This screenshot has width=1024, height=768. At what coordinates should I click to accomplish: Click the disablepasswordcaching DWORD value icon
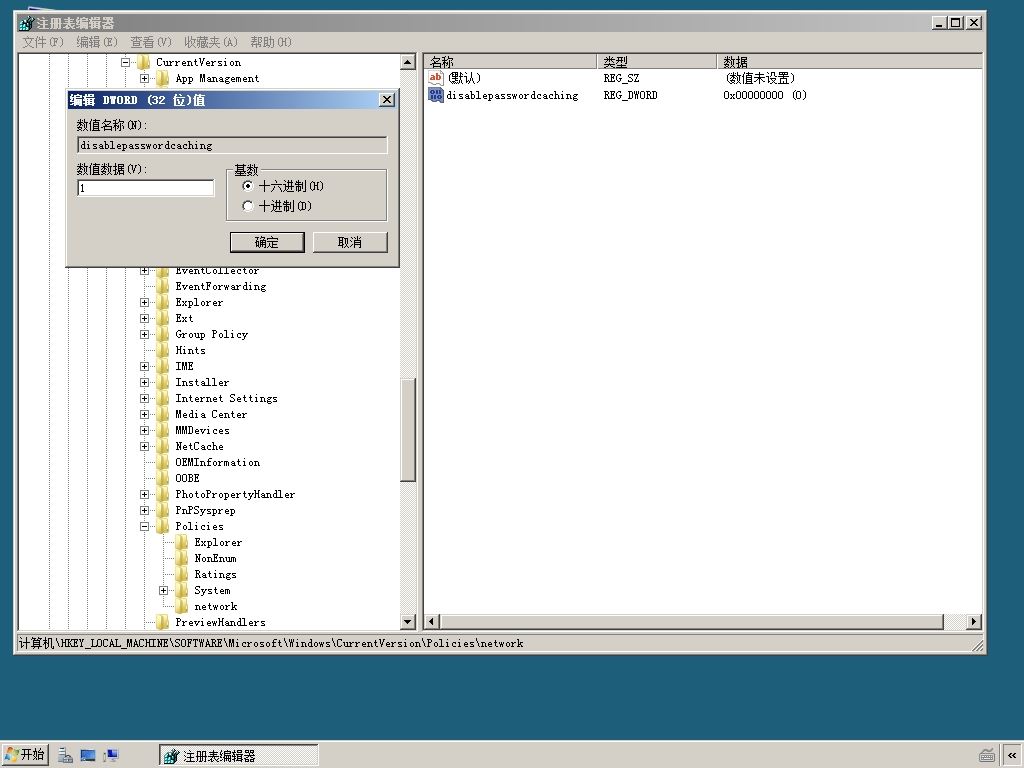[x=436, y=95]
